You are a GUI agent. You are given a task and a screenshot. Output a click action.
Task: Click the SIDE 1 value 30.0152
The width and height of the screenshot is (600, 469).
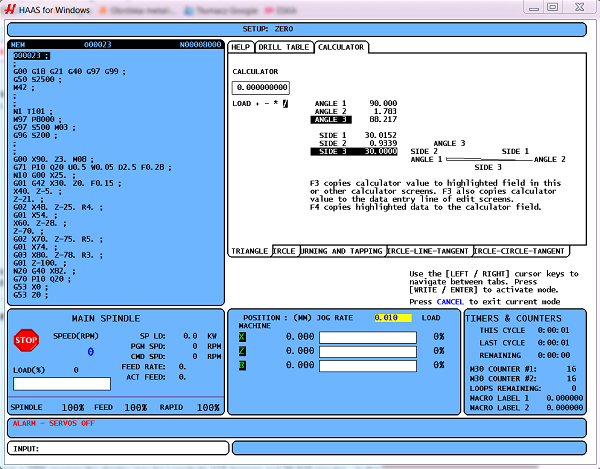click(381, 135)
